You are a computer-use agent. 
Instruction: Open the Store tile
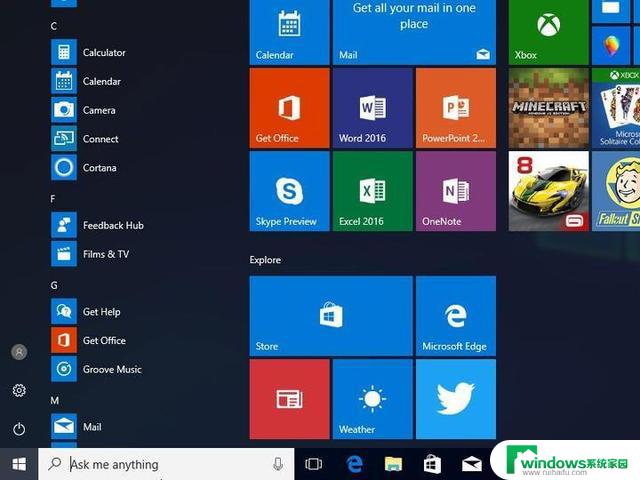coord(331,316)
